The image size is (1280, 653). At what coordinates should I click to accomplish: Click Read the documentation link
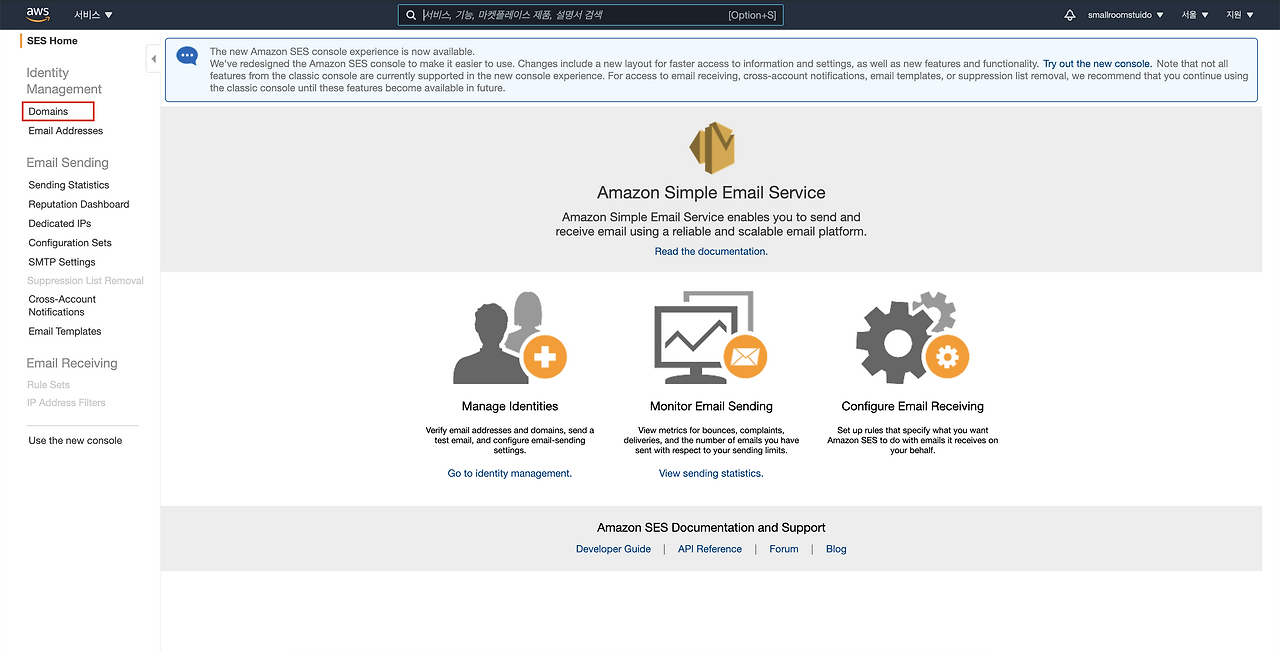[711, 251]
